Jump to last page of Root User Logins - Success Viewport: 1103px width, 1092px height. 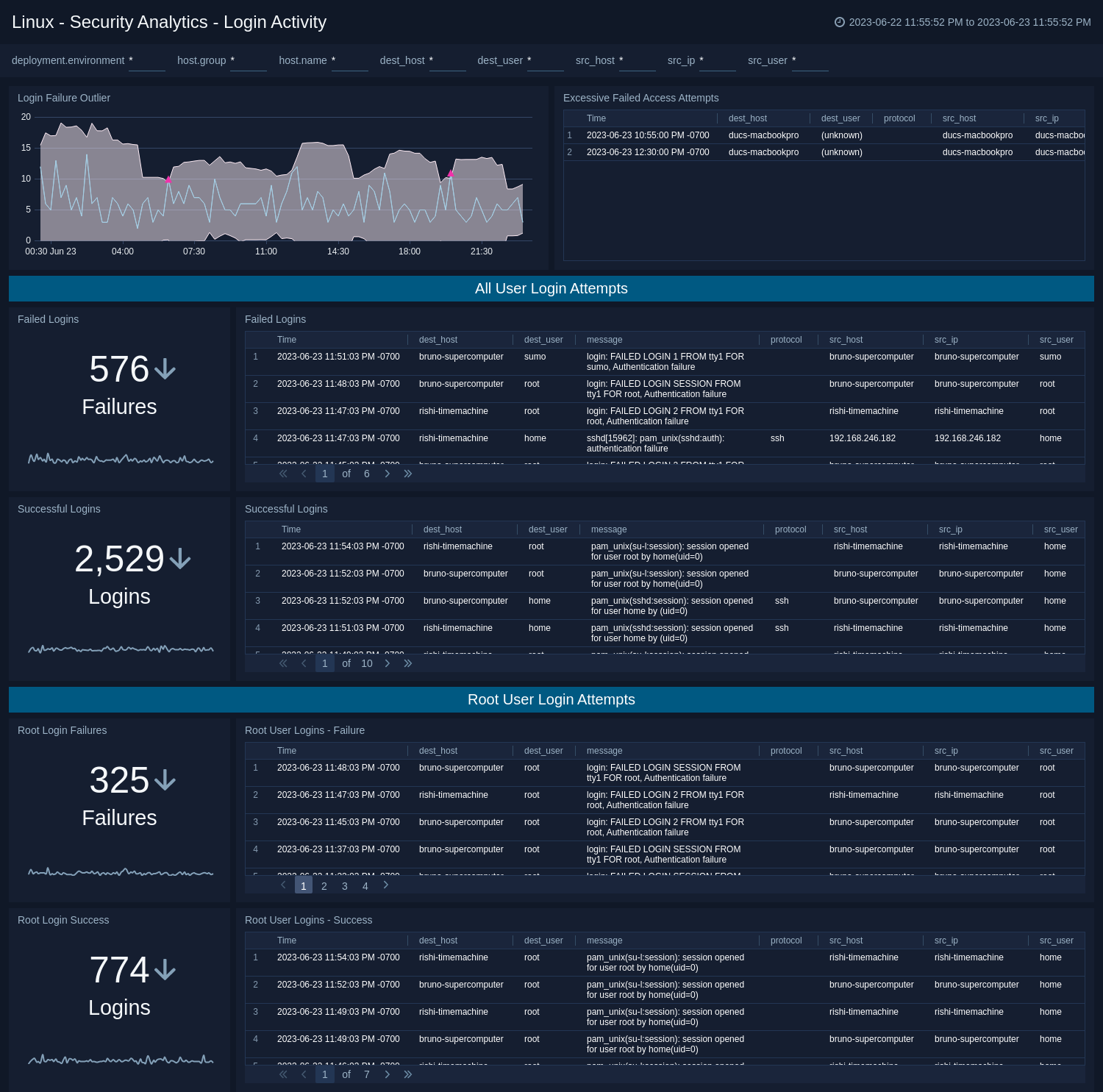point(408,1074)
